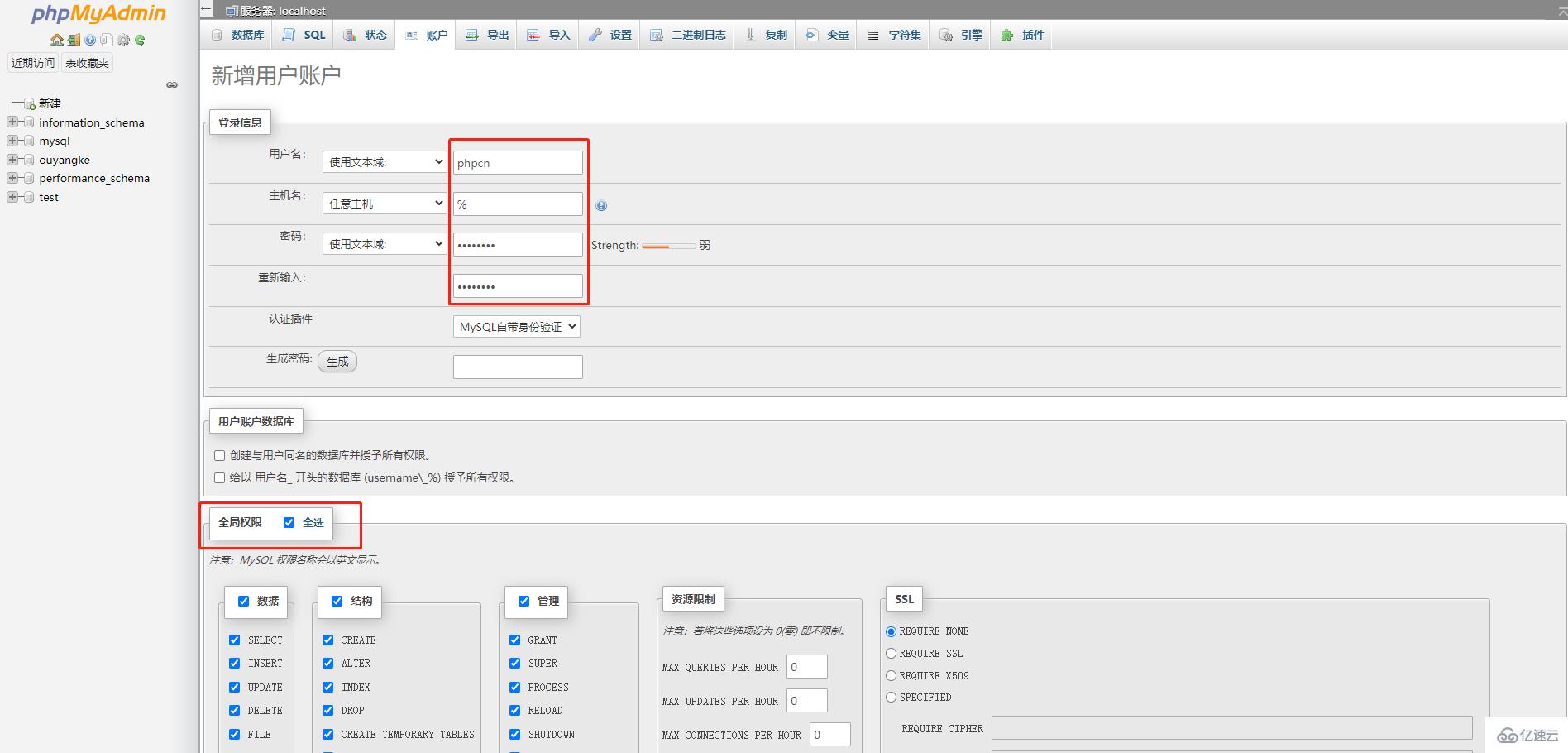The width and height of the screenshot is (1568, 753).
Task: Click the password strength meter bar
Action: pyautogui.click(x=668, y=246)
